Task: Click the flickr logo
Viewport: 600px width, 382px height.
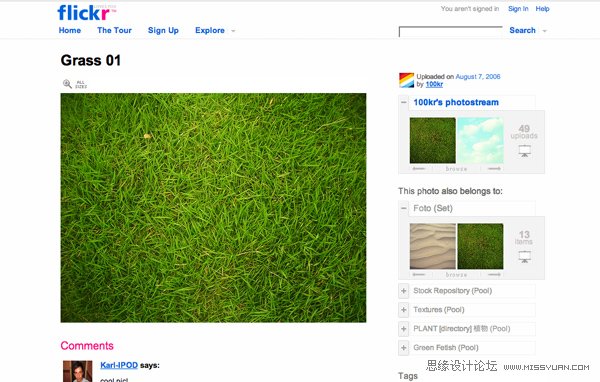Action: tap(86, 13)
